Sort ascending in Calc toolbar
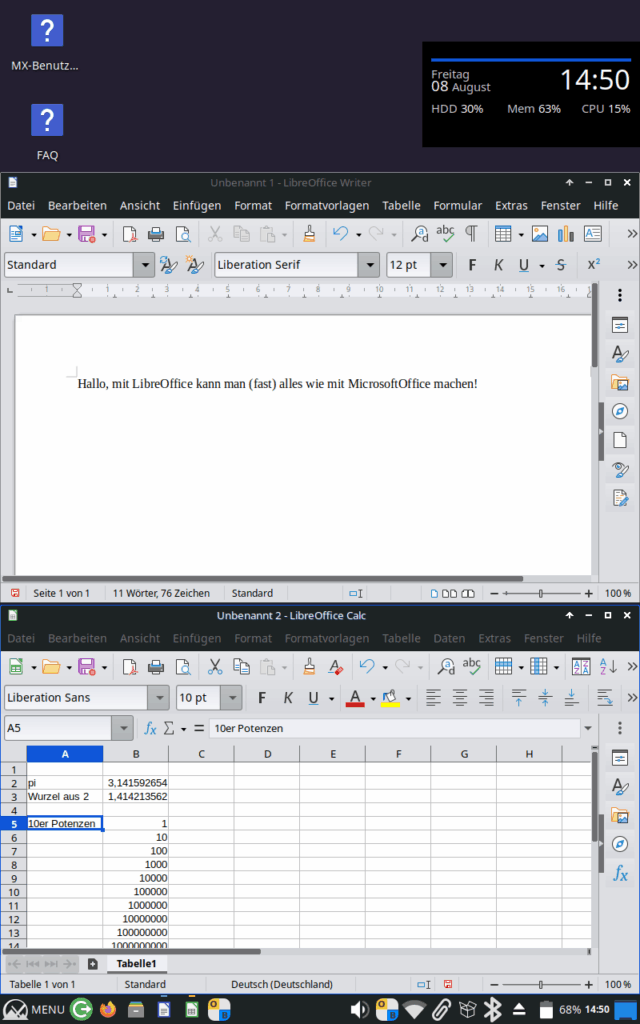 tap(608, 666)
